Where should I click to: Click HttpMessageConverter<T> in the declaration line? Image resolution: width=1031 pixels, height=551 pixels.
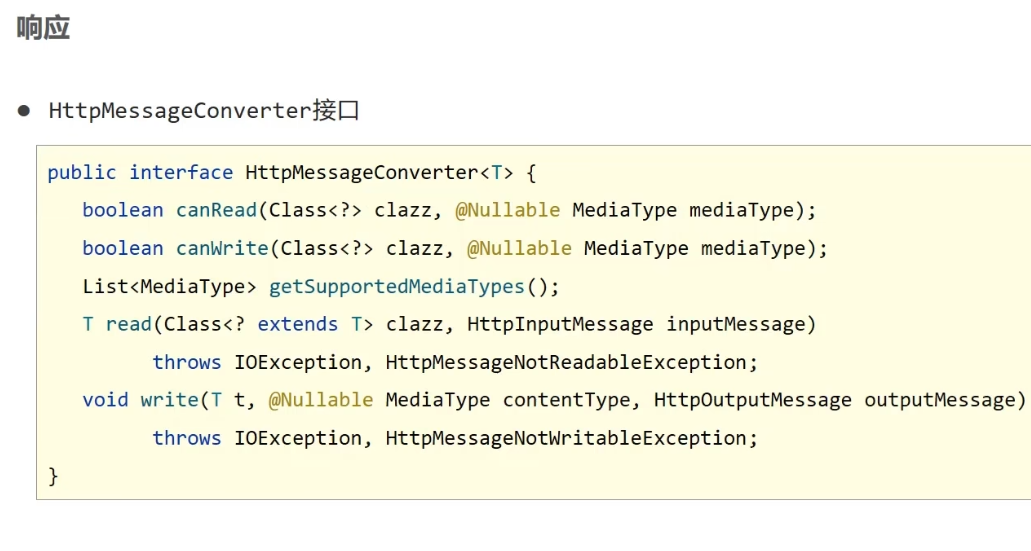point(379,173)
